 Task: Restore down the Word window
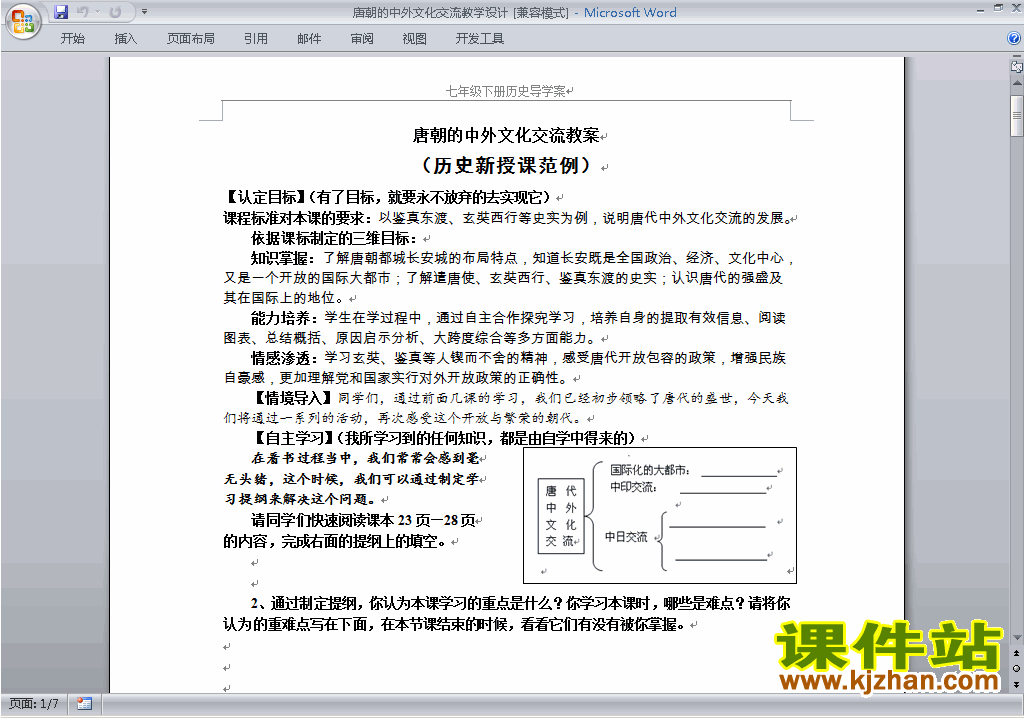[x=999, y=8]
